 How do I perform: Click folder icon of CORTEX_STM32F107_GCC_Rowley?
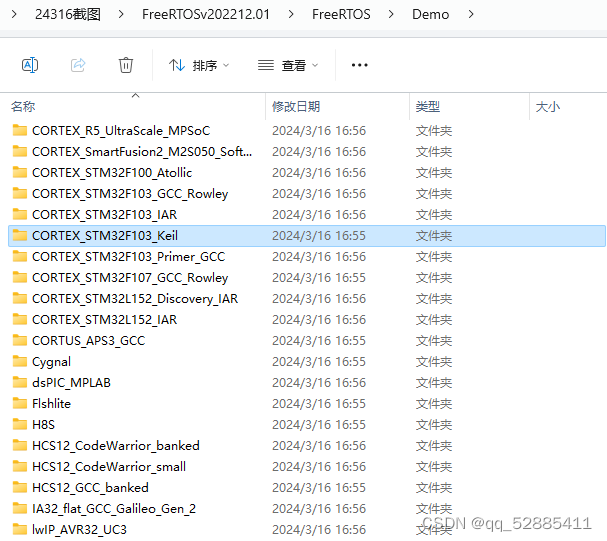(20, 277)
